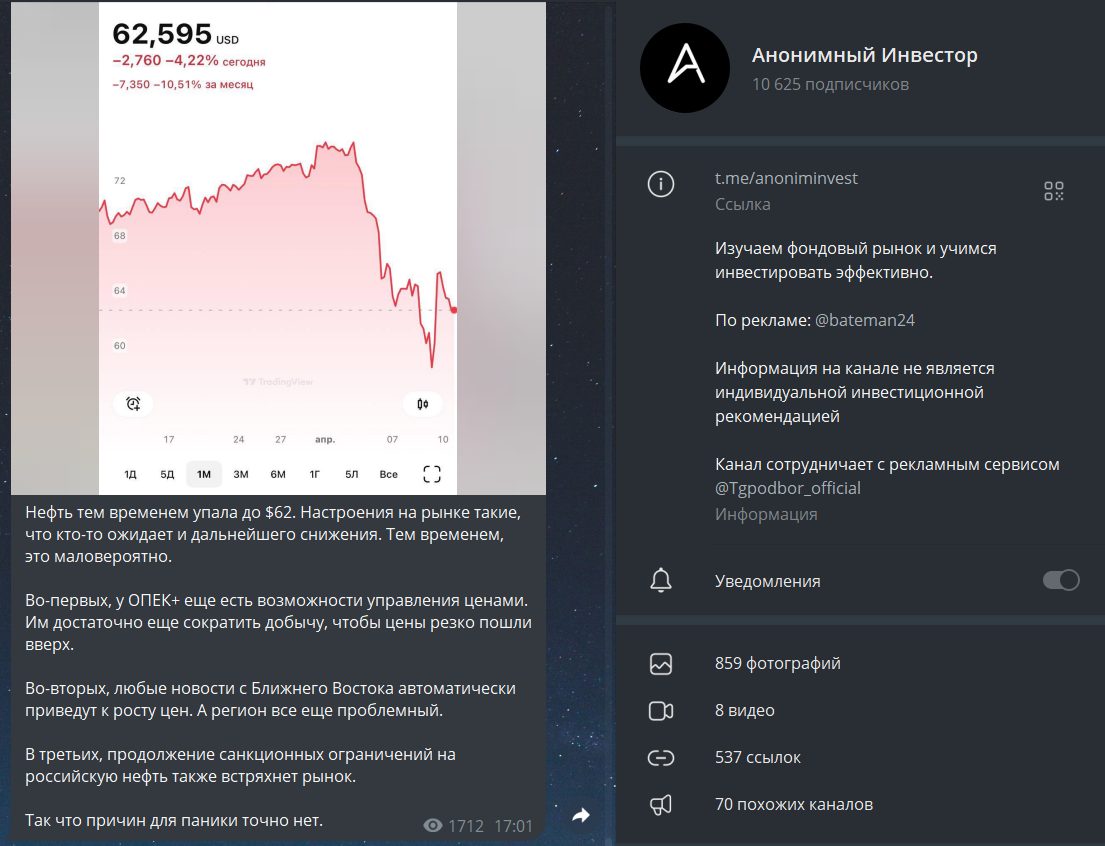Open the 537 shared links icon
The width and height of the screenshot is (1105, 846).
pos(660,758)
